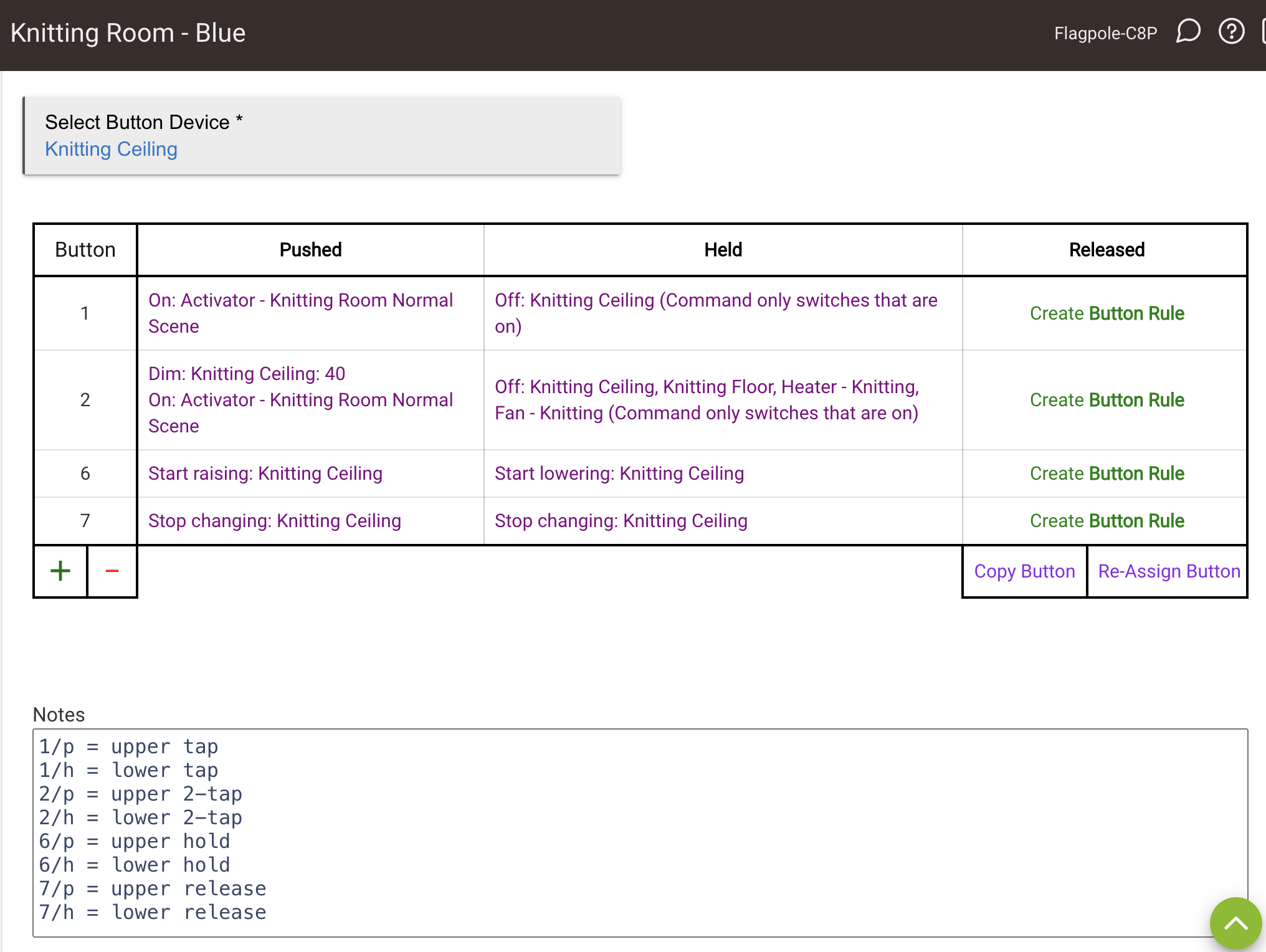The image size is (1266, 952).
Task: Open Start raising: Knitting Ceiling action
Action: click(x=265, y=474)
